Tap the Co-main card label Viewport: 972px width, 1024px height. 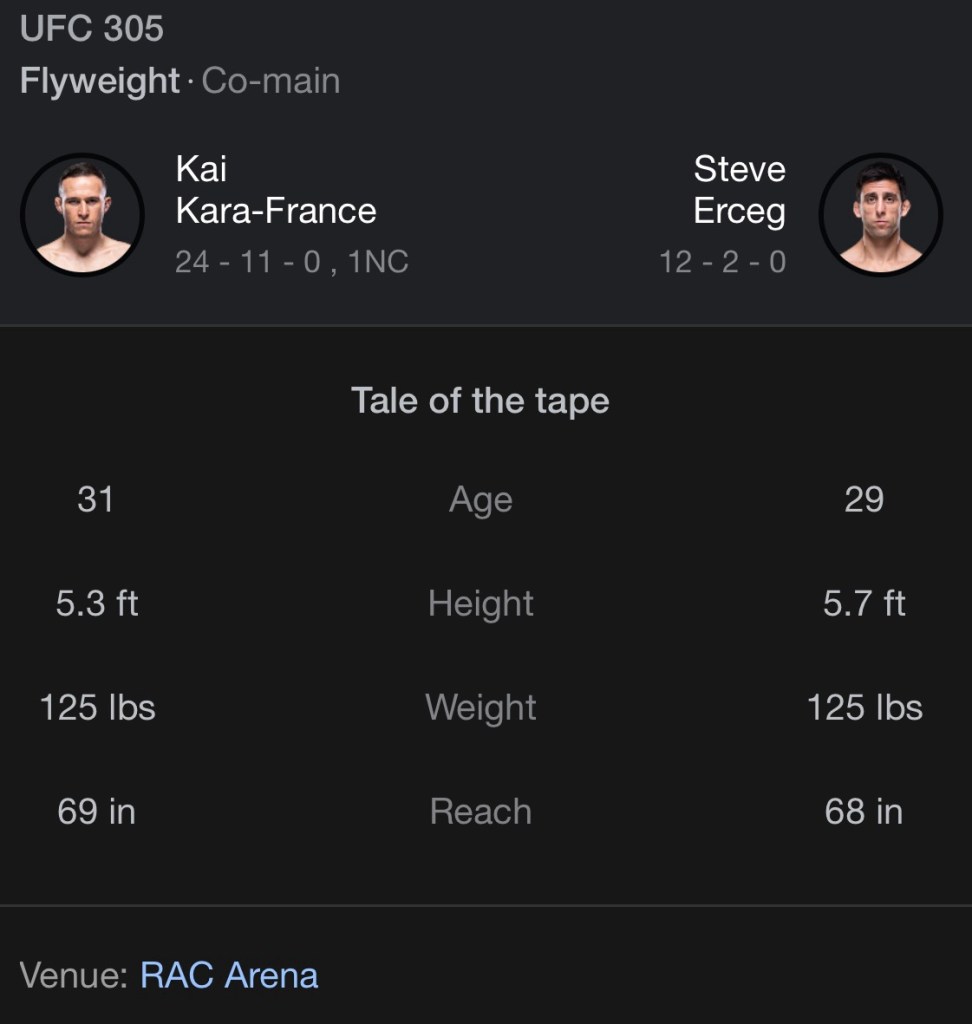[x=271, y=81]
